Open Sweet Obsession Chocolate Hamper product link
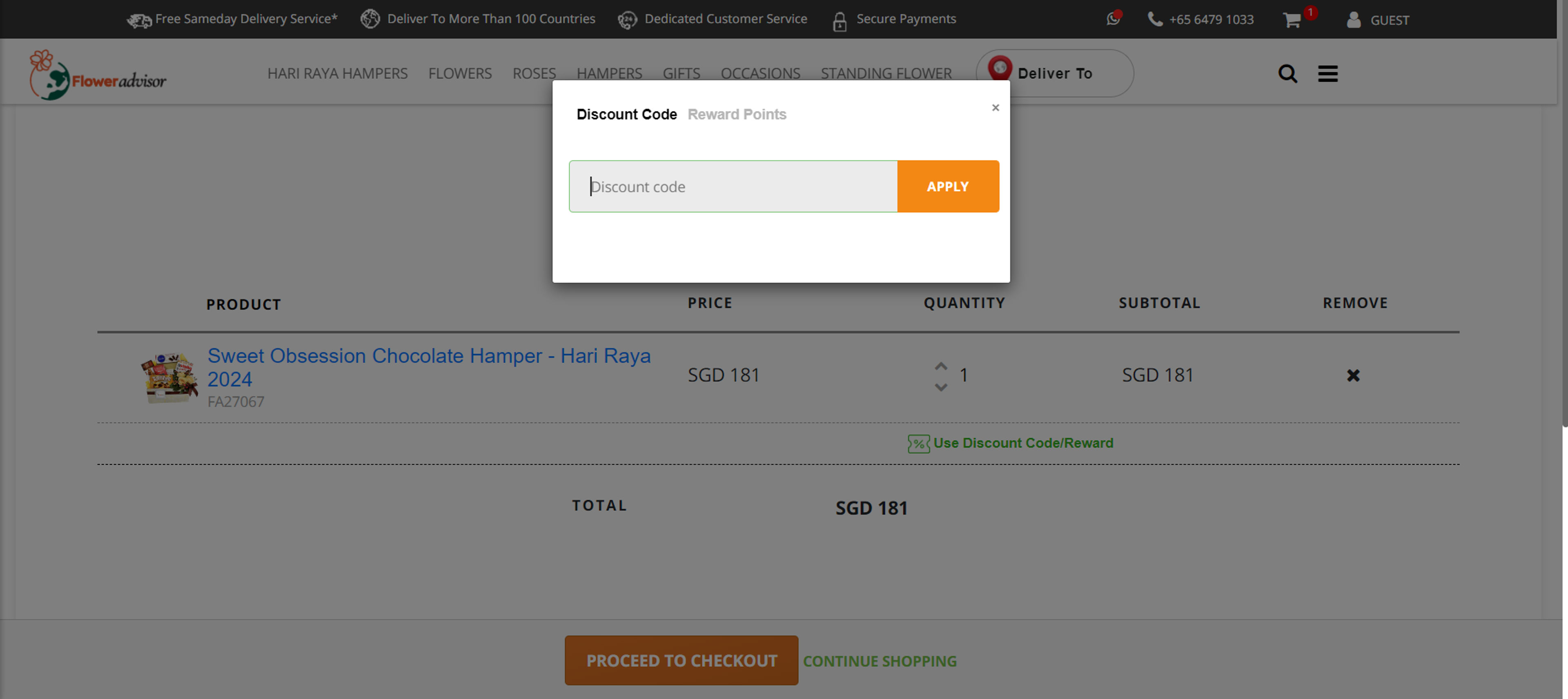 428,367
